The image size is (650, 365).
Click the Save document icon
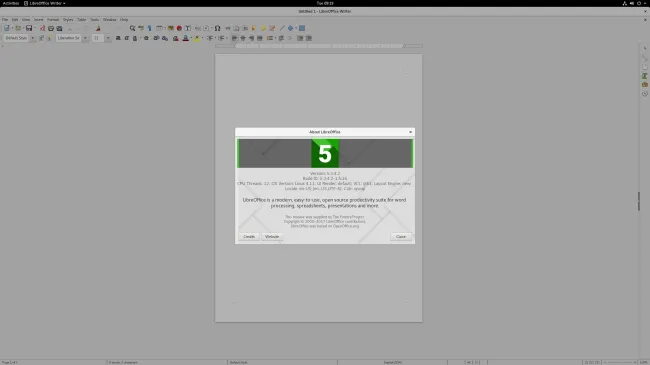[29, 28]
